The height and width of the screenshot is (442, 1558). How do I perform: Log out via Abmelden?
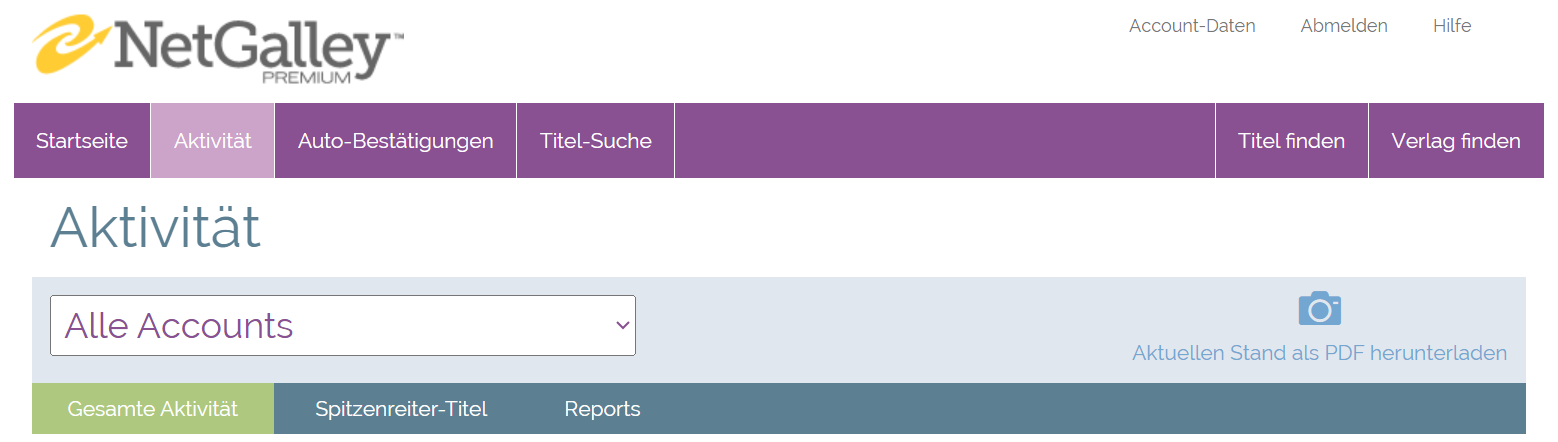point(1343,26)
